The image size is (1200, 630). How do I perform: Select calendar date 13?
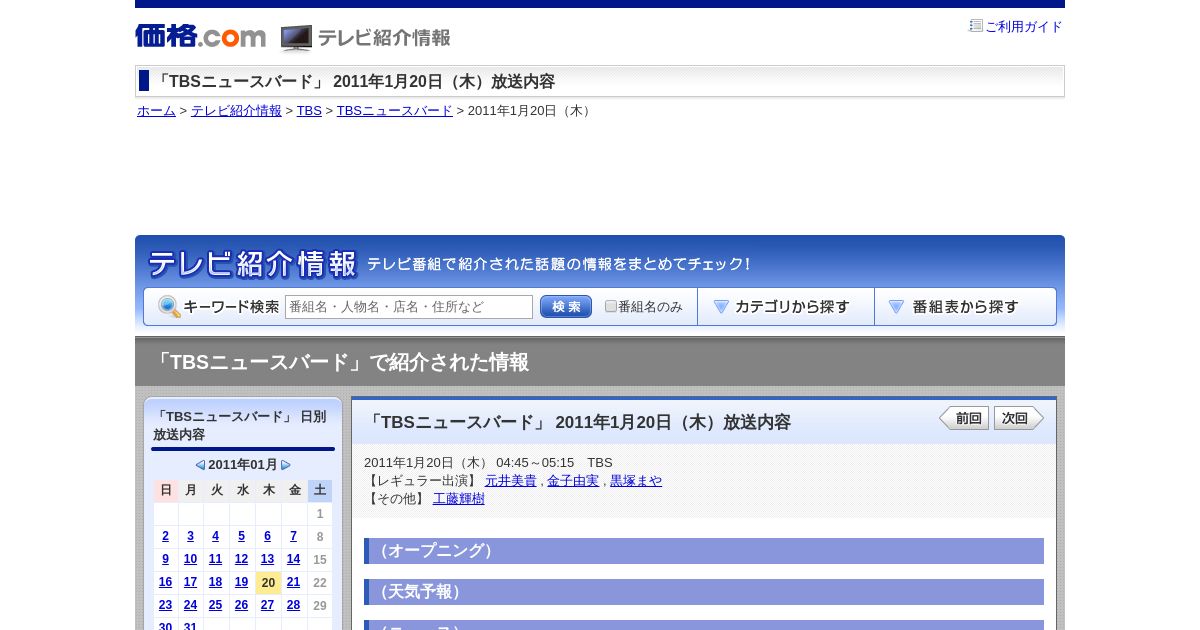coord(267,559)
